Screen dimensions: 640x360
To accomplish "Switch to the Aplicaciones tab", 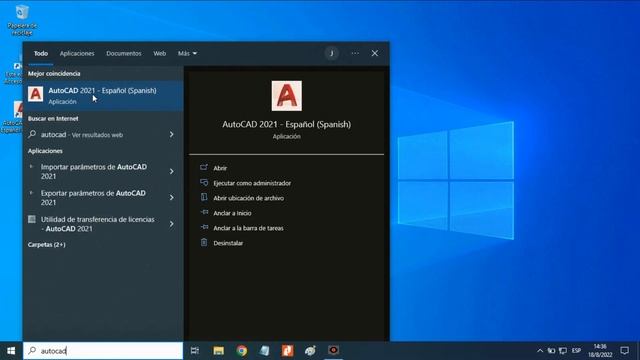I will 77,53.
